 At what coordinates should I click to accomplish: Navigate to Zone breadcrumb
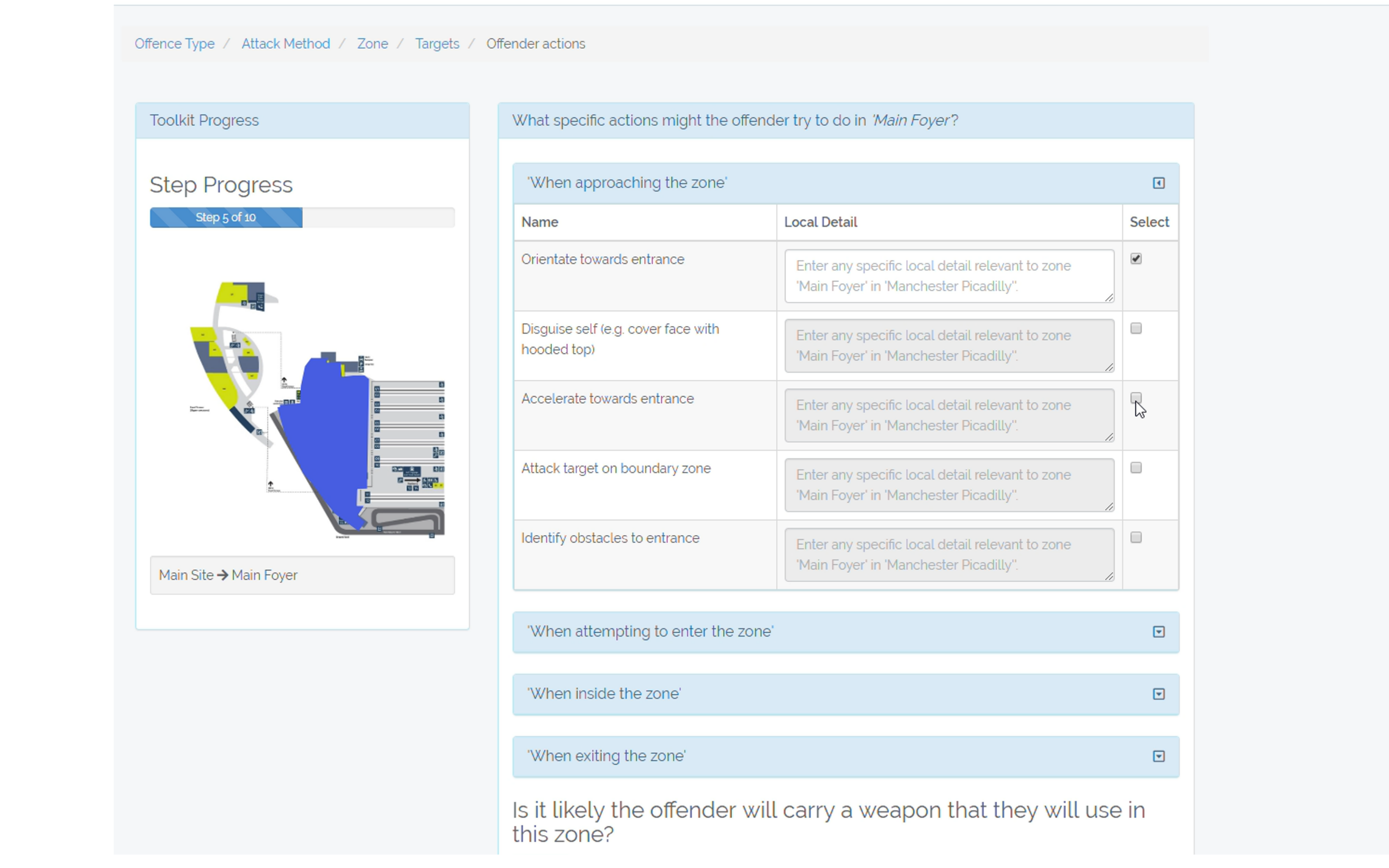click(x=372, y=44)
